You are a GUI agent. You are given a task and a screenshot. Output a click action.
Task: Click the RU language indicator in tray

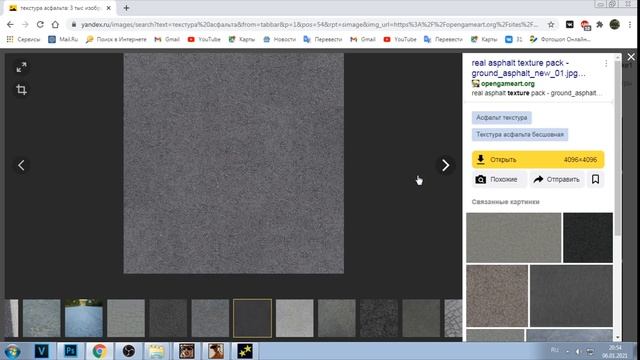click(x=554, y=350)
